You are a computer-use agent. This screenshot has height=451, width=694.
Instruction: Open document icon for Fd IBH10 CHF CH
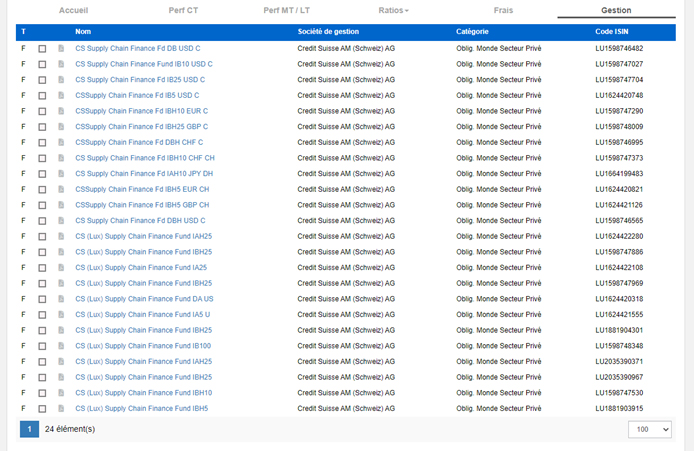coord(61,158)
